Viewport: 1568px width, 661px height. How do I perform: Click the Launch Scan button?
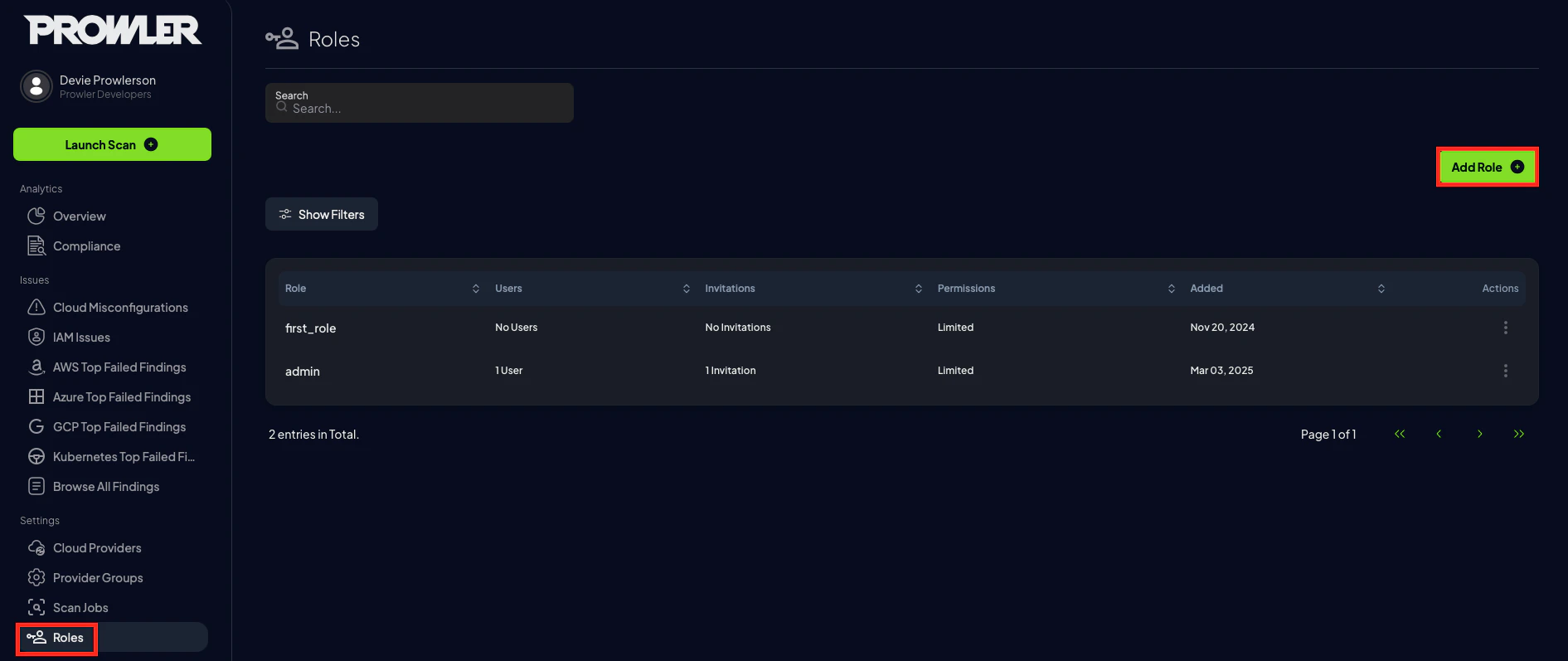[x=112, y=144]
